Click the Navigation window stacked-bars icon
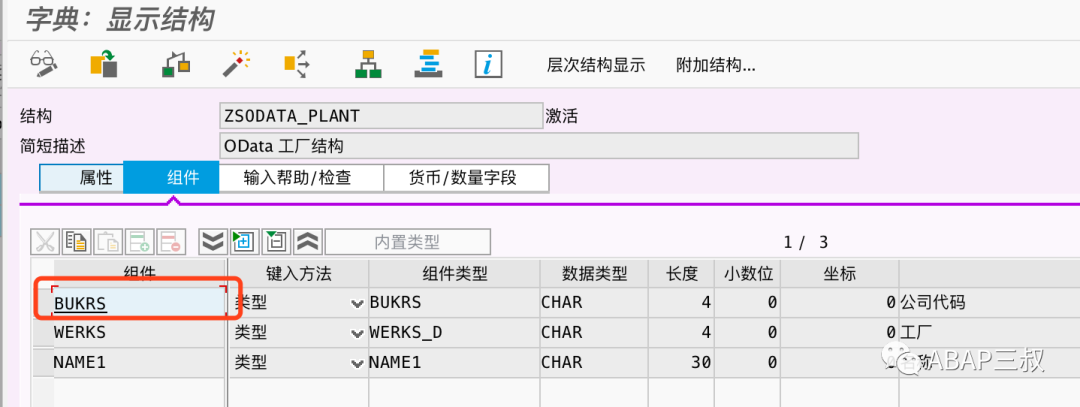 (x=428, y=64)
